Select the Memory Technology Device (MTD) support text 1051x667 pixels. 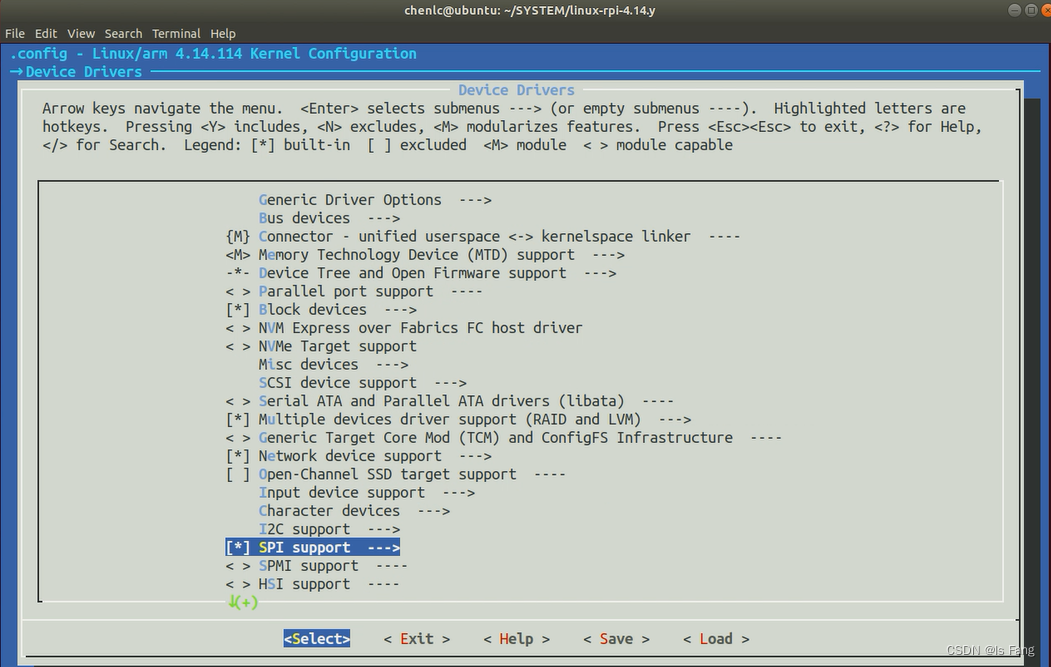[416, 255]
